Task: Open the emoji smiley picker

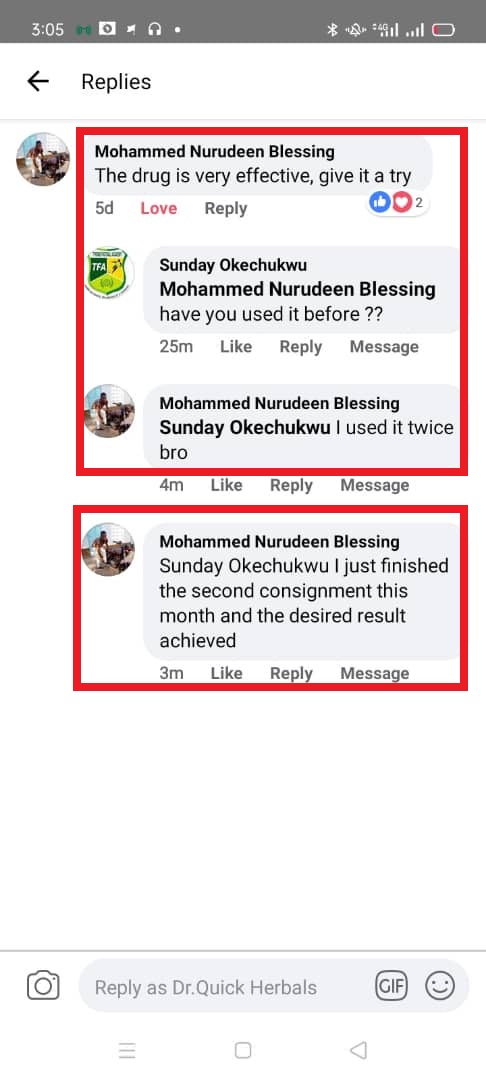Action: point(440,986)
